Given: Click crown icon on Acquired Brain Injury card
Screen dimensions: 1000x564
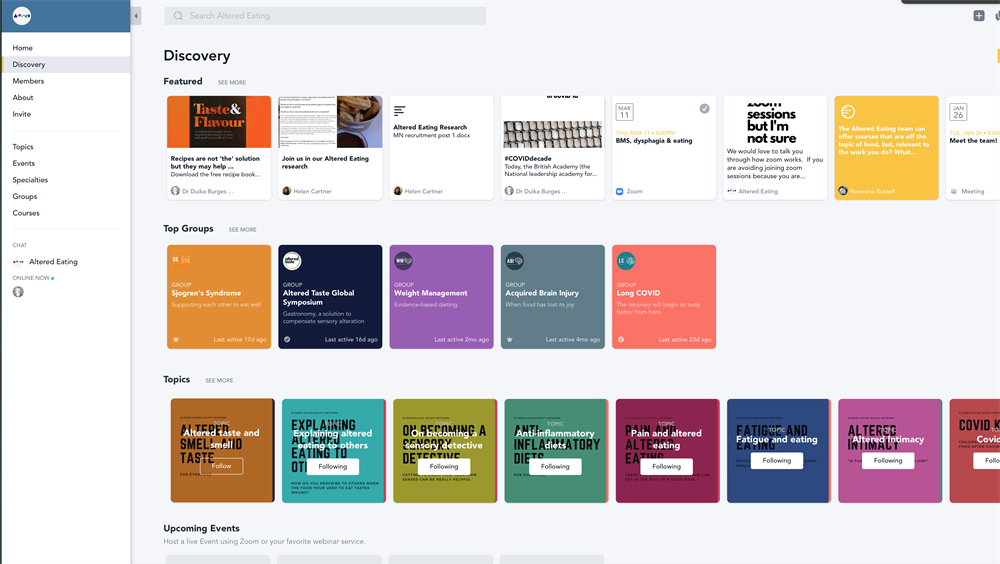Looking at the screenshot, I should click(510, 339).
